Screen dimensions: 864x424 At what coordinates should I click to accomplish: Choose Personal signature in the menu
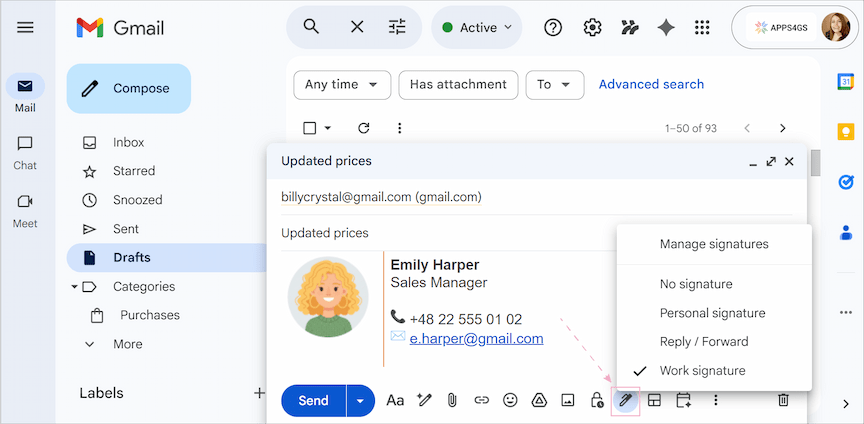(714, 313)
